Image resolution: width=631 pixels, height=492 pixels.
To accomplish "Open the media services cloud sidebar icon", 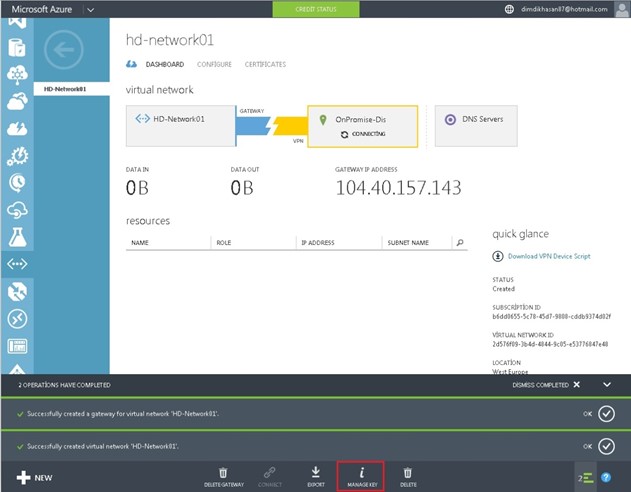I will coord(17,101).
